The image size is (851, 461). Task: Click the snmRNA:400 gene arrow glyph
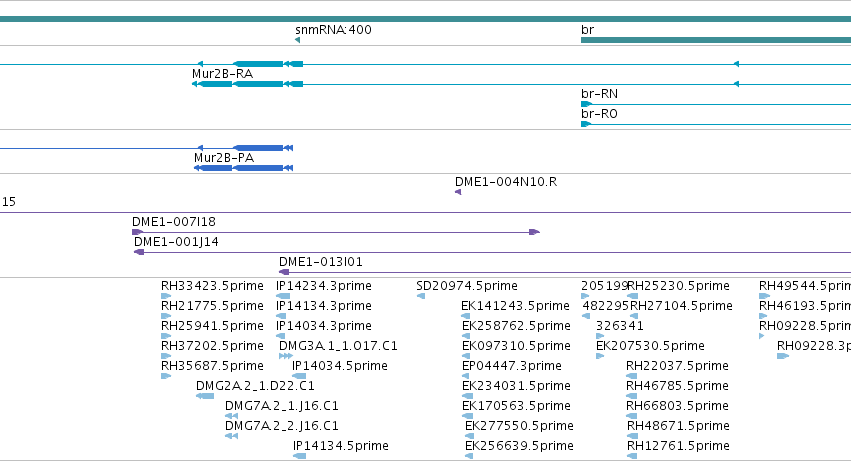(297, 40)
